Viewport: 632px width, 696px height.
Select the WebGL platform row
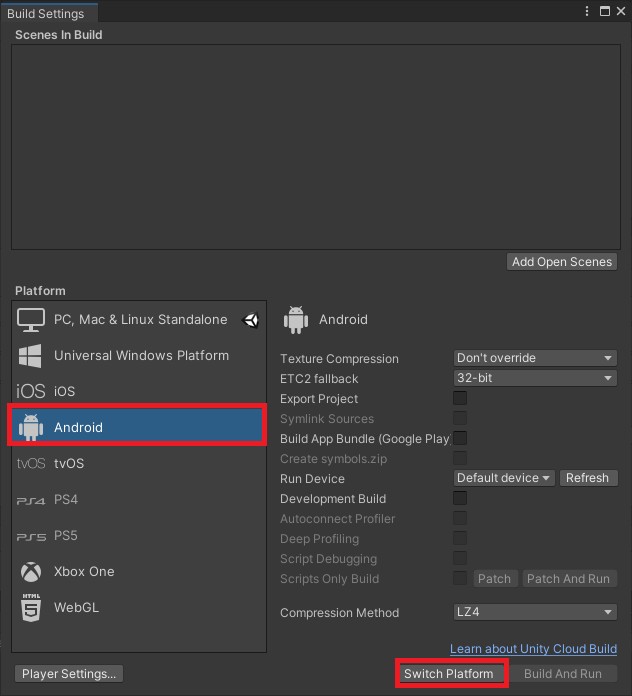139,607
